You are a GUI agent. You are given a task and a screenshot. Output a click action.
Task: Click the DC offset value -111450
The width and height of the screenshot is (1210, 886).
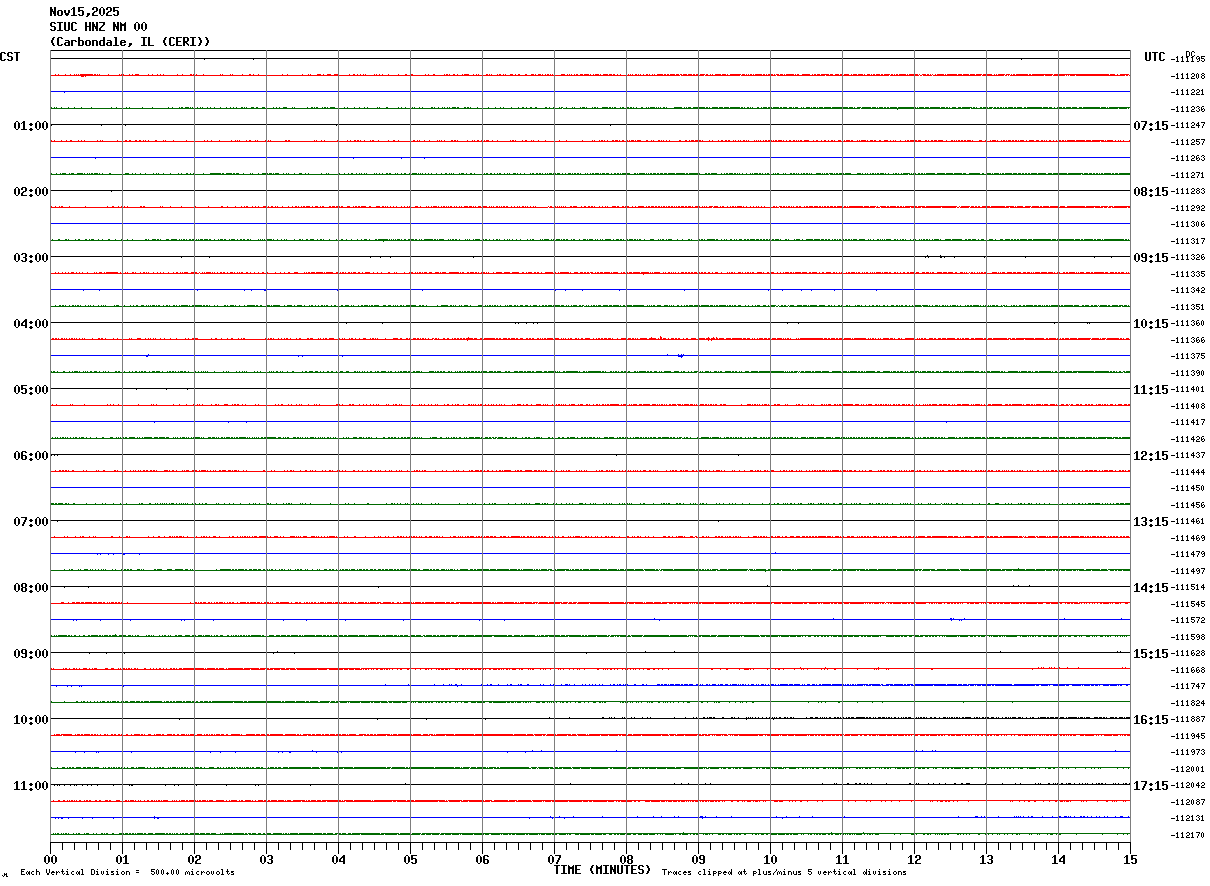[x=1187, y=489]
